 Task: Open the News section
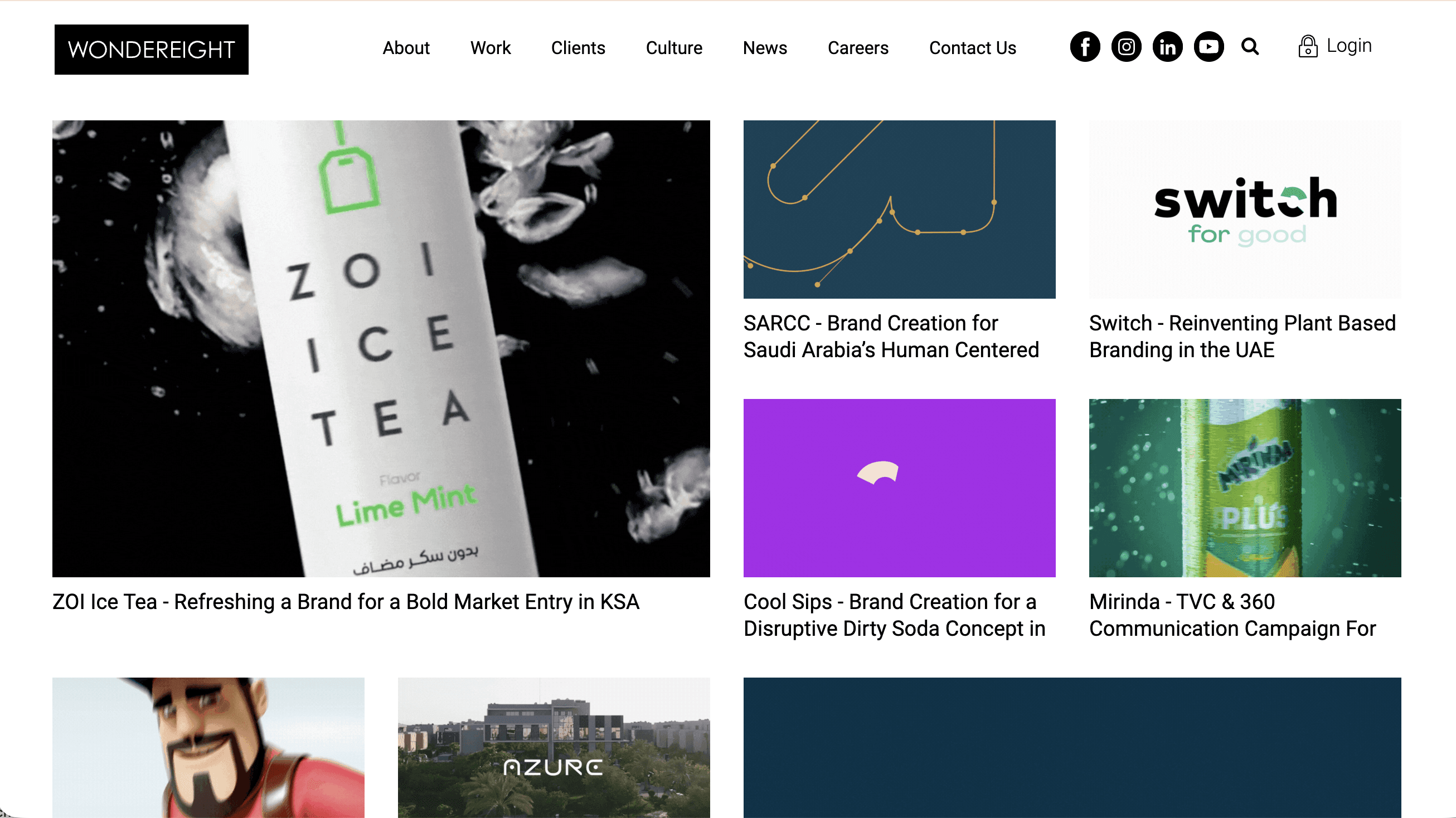765,48
